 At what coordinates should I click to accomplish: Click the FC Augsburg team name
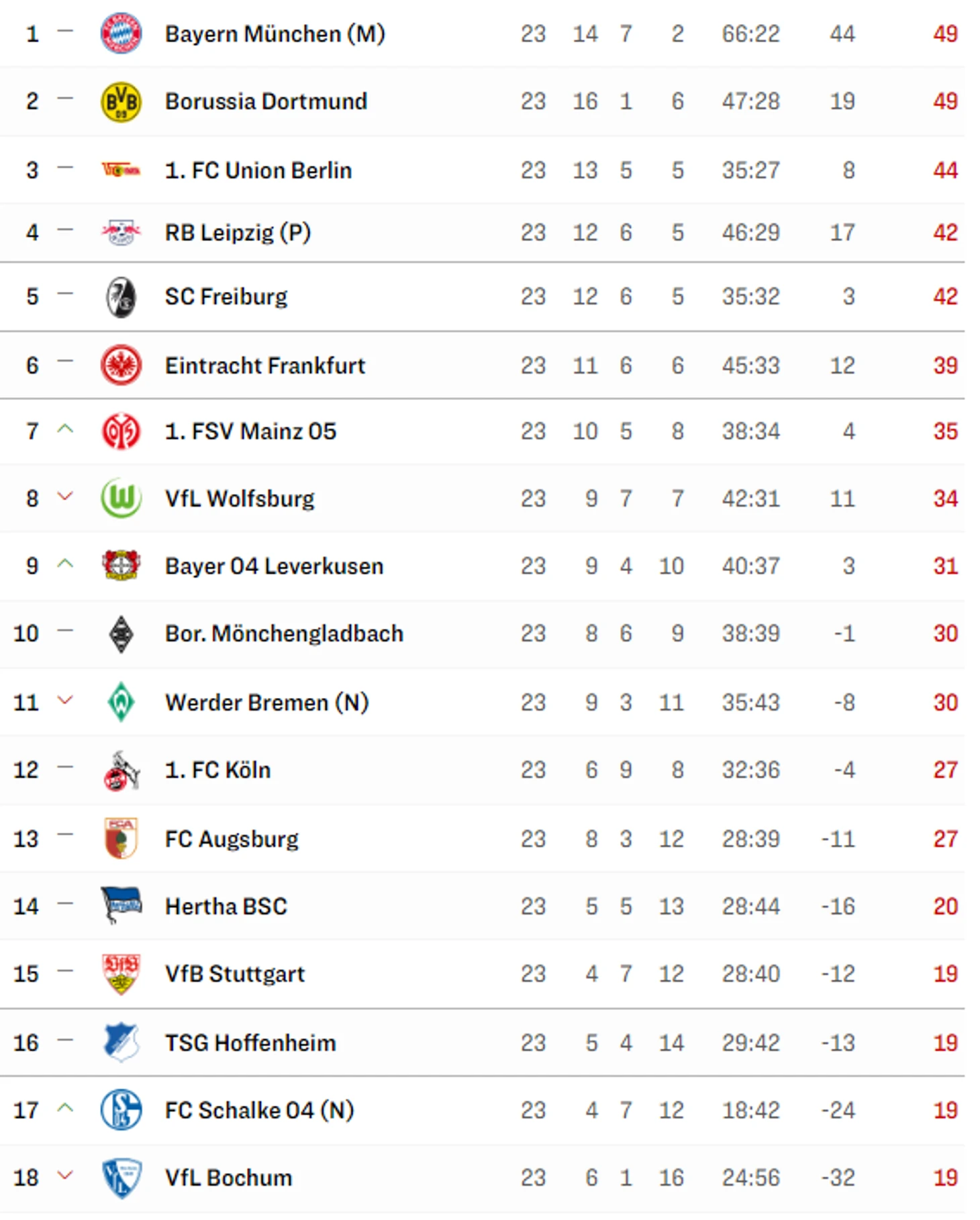click(232, 839)
